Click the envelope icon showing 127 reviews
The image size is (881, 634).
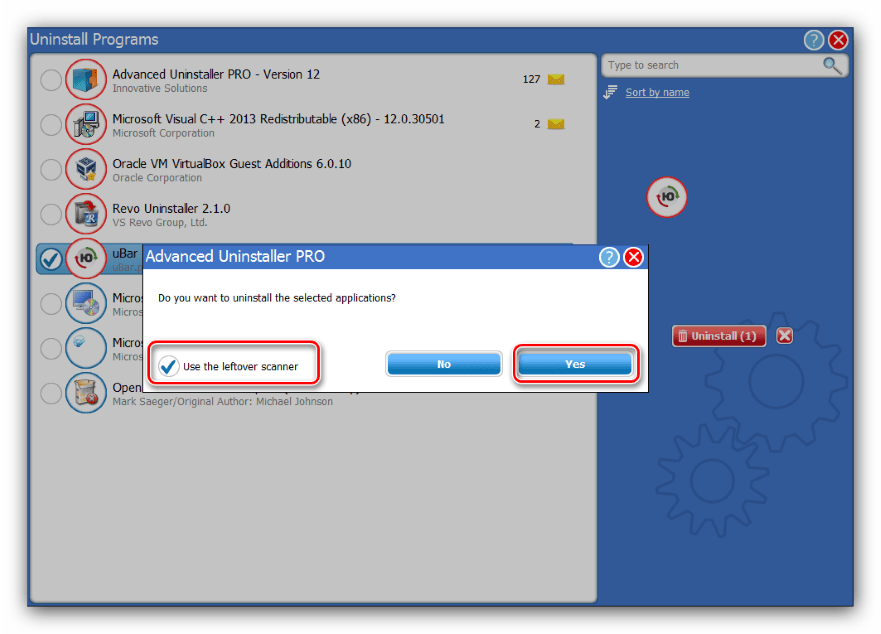tap(556, 80)
